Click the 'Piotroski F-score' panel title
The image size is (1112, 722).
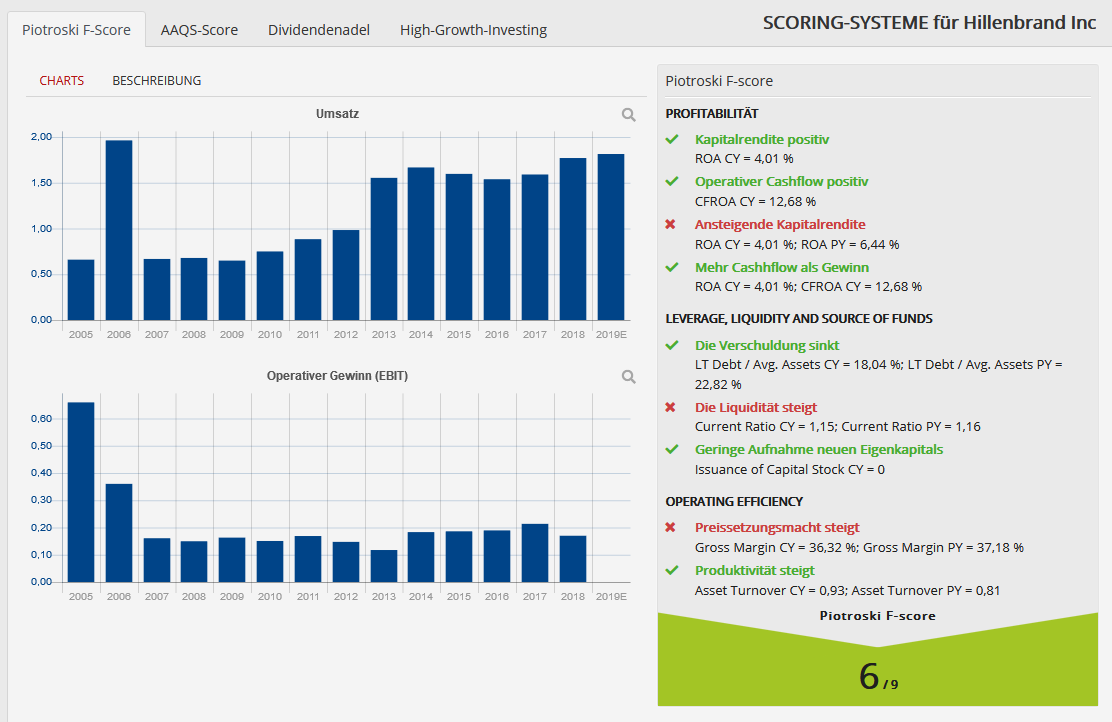tap(719, 81)
